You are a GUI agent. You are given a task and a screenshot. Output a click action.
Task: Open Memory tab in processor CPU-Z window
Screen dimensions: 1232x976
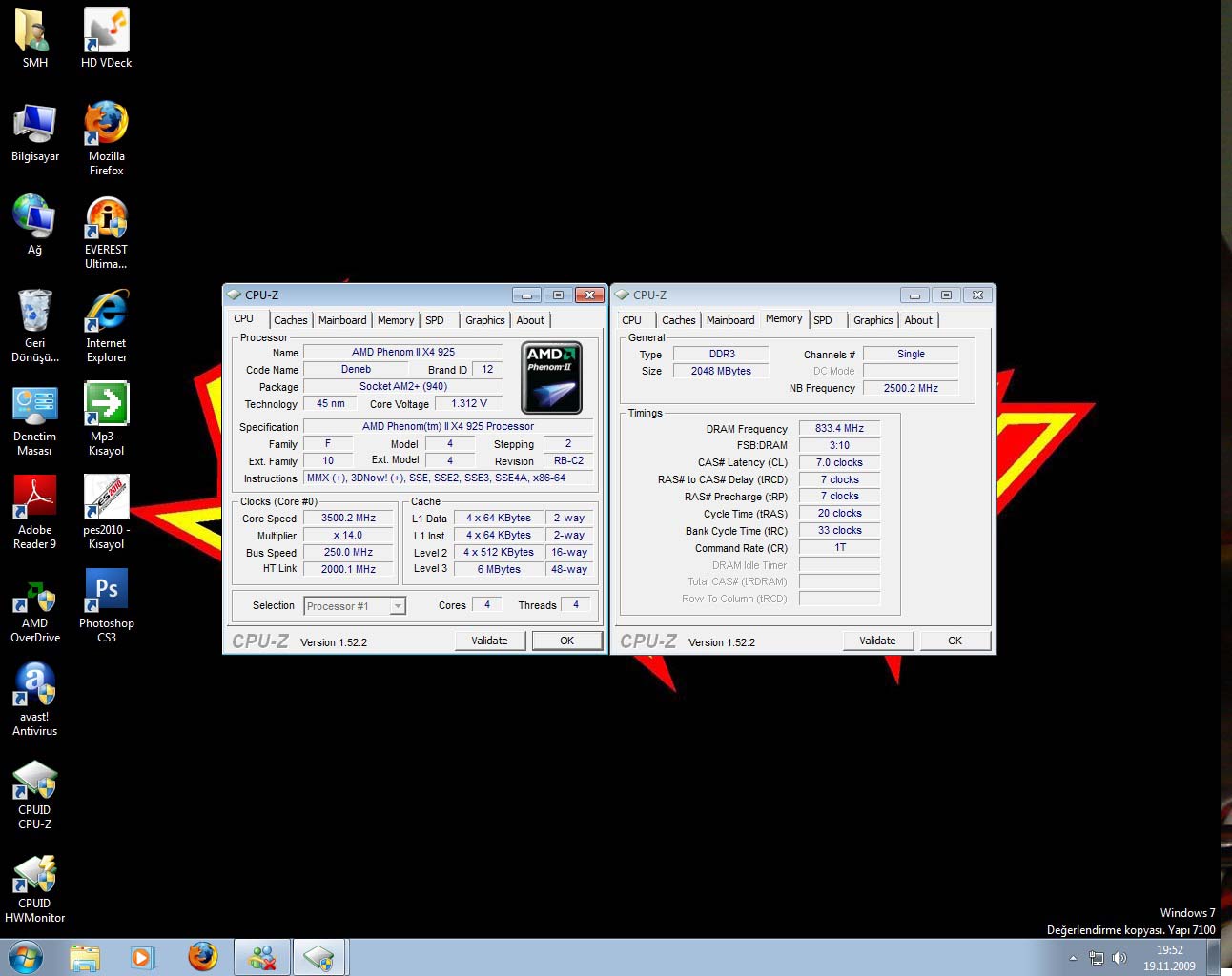pos(396,320)
